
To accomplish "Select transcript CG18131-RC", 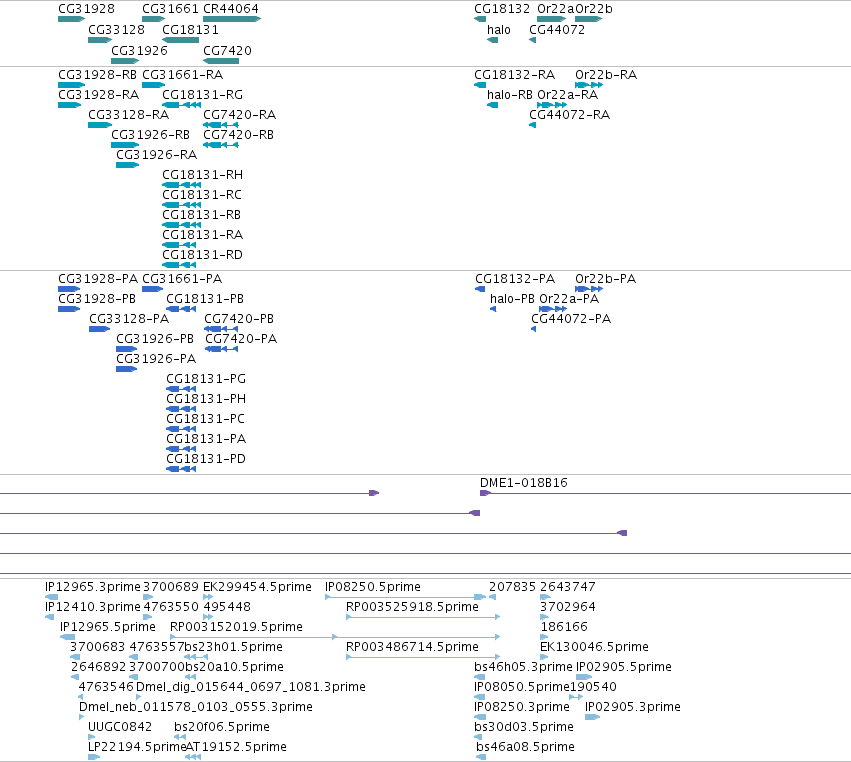I will point(202,194).
